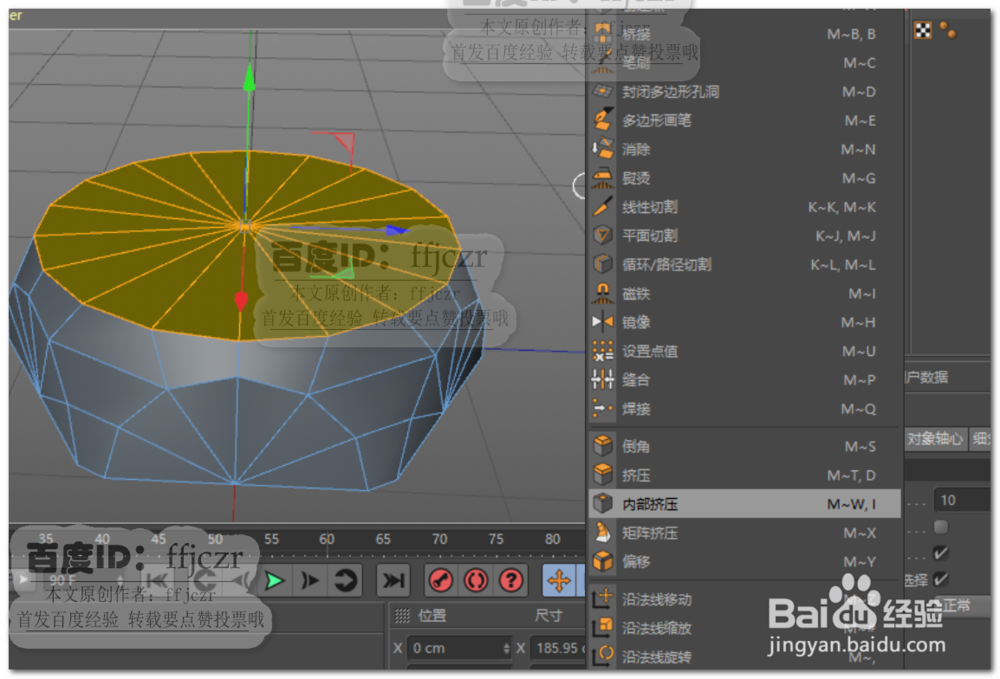Pick the 焊接 weld tool
The width and height of the screenshot is (1000, 679).
[x=744, y=409]
